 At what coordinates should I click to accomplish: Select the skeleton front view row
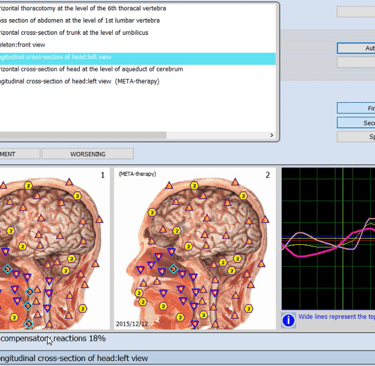point(138,45)
